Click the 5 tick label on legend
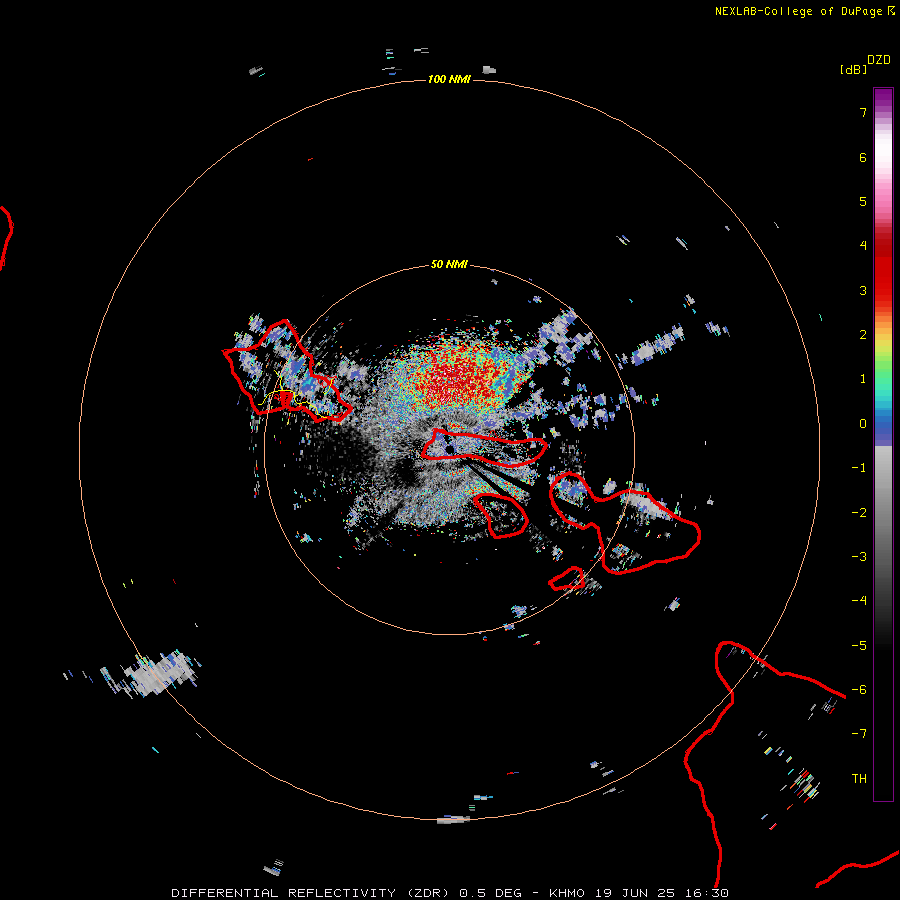900x900 pixels. pos(863,201)
